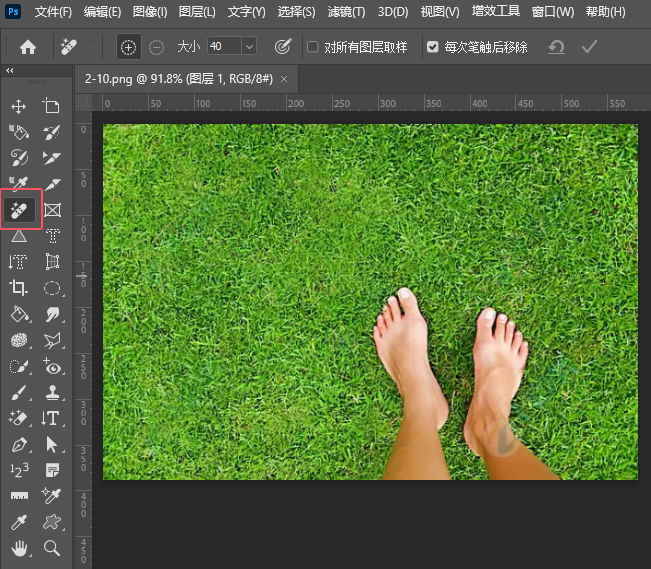Select the Artboard tool
The image size is (651, 569).
click(51, 106)
